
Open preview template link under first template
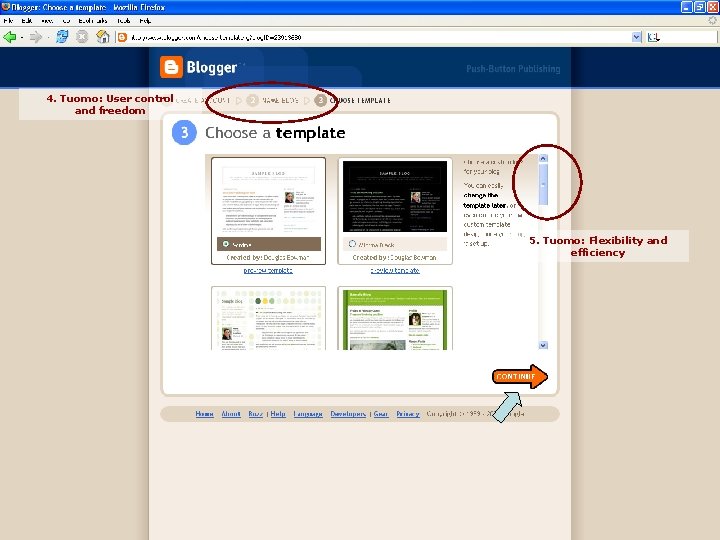click(x=268, y=270)
